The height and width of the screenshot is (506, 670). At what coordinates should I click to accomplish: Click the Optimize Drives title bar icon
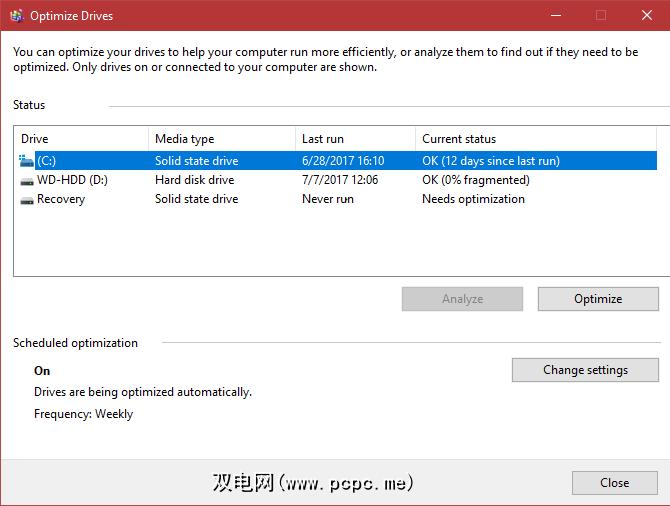click(x=16, y=16)
